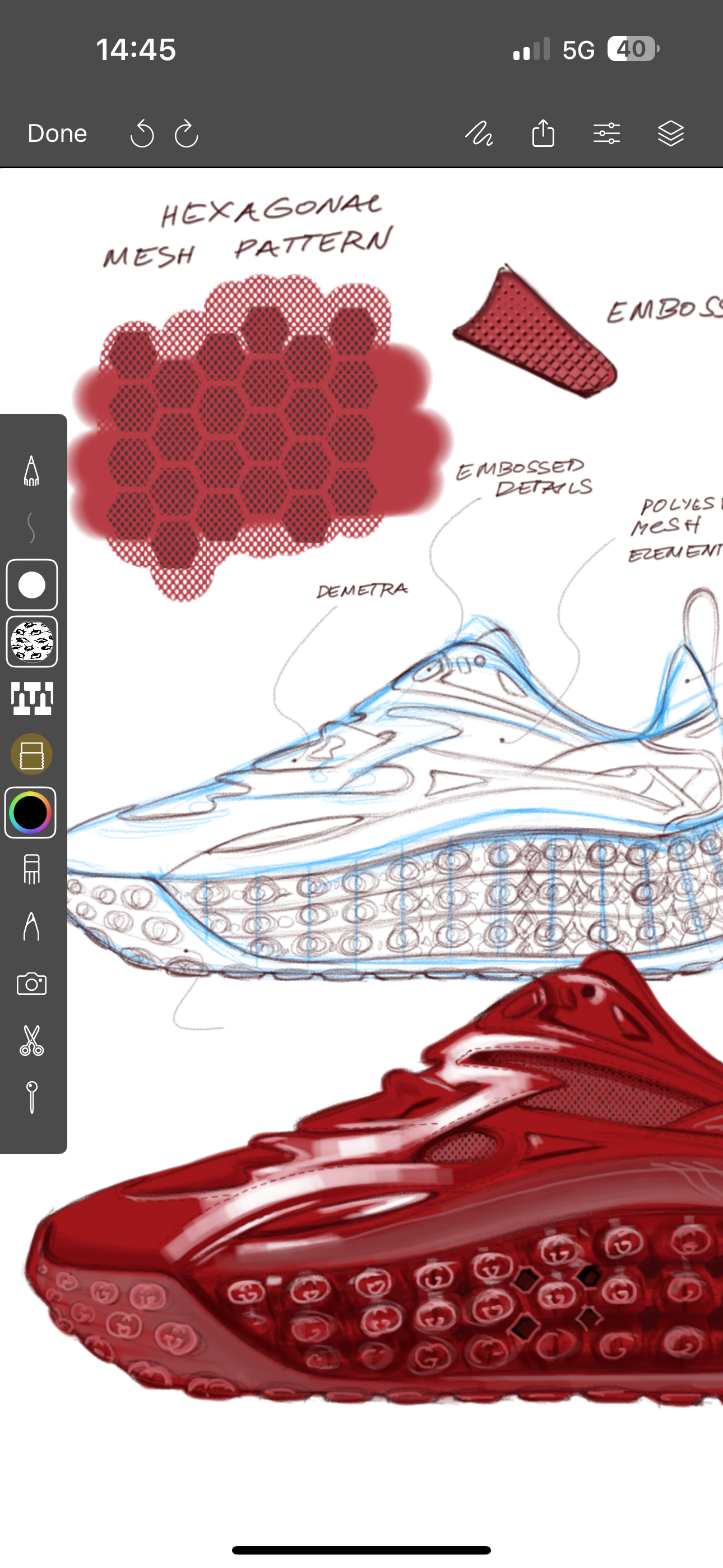Open the scribble pen mode icon
This screenshot has height=1568, width=723.
[479, 133]
